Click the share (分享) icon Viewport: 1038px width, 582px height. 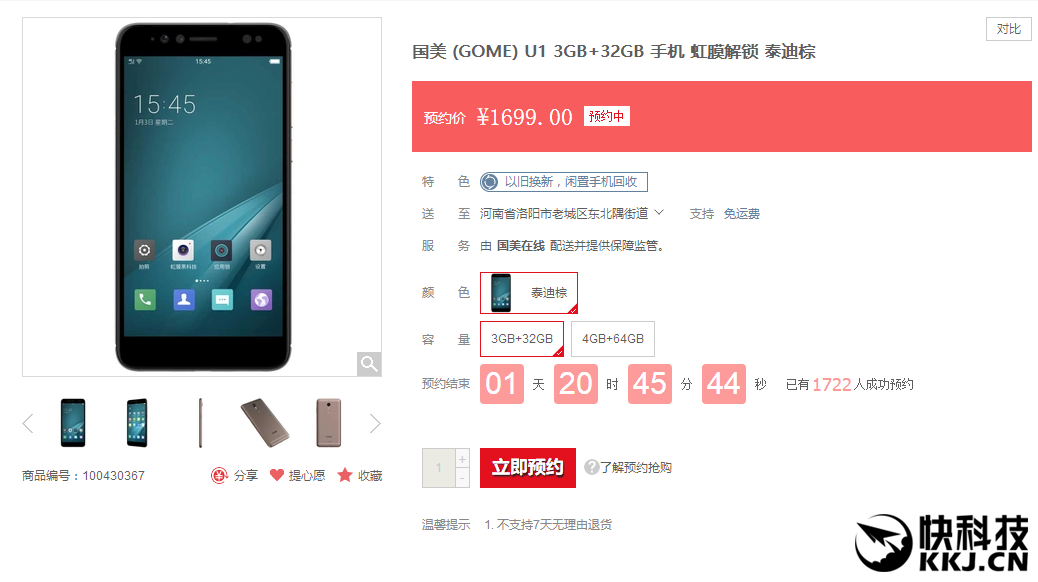point(219,475)
